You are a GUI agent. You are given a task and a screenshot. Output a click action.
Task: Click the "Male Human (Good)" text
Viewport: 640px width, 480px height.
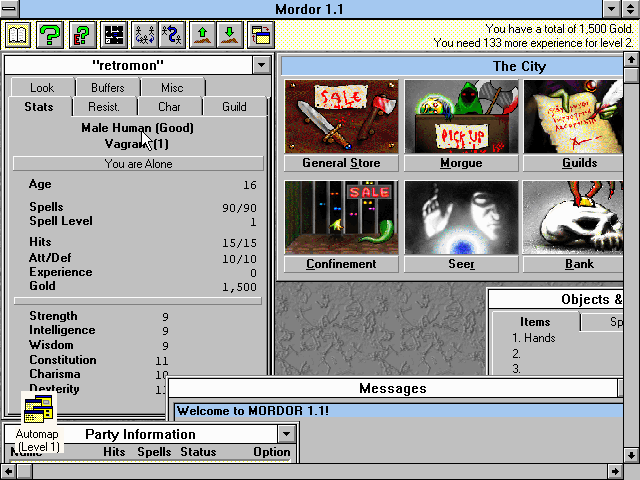(x=138, y=128)
